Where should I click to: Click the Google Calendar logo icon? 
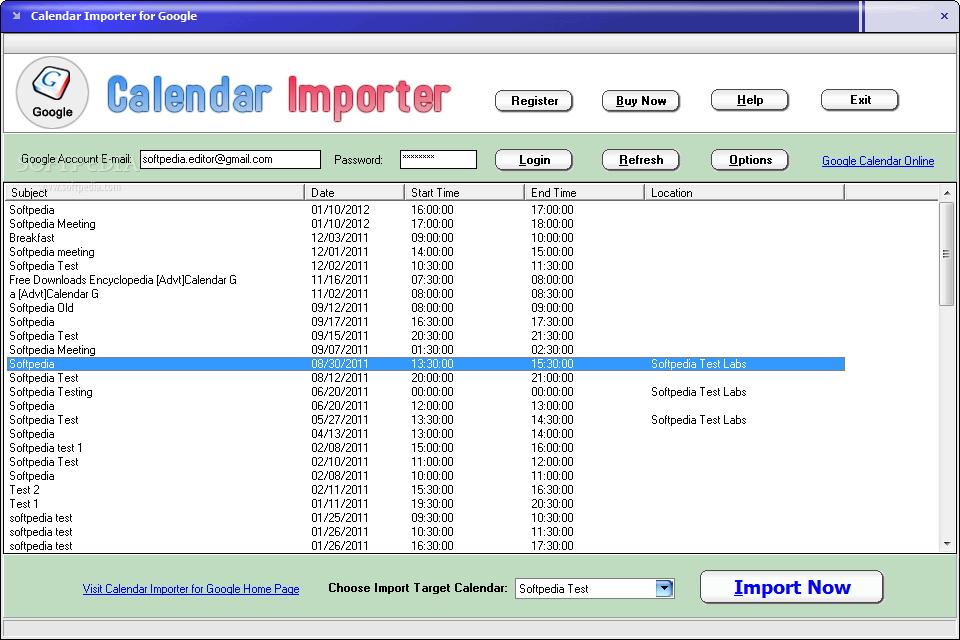52,92
